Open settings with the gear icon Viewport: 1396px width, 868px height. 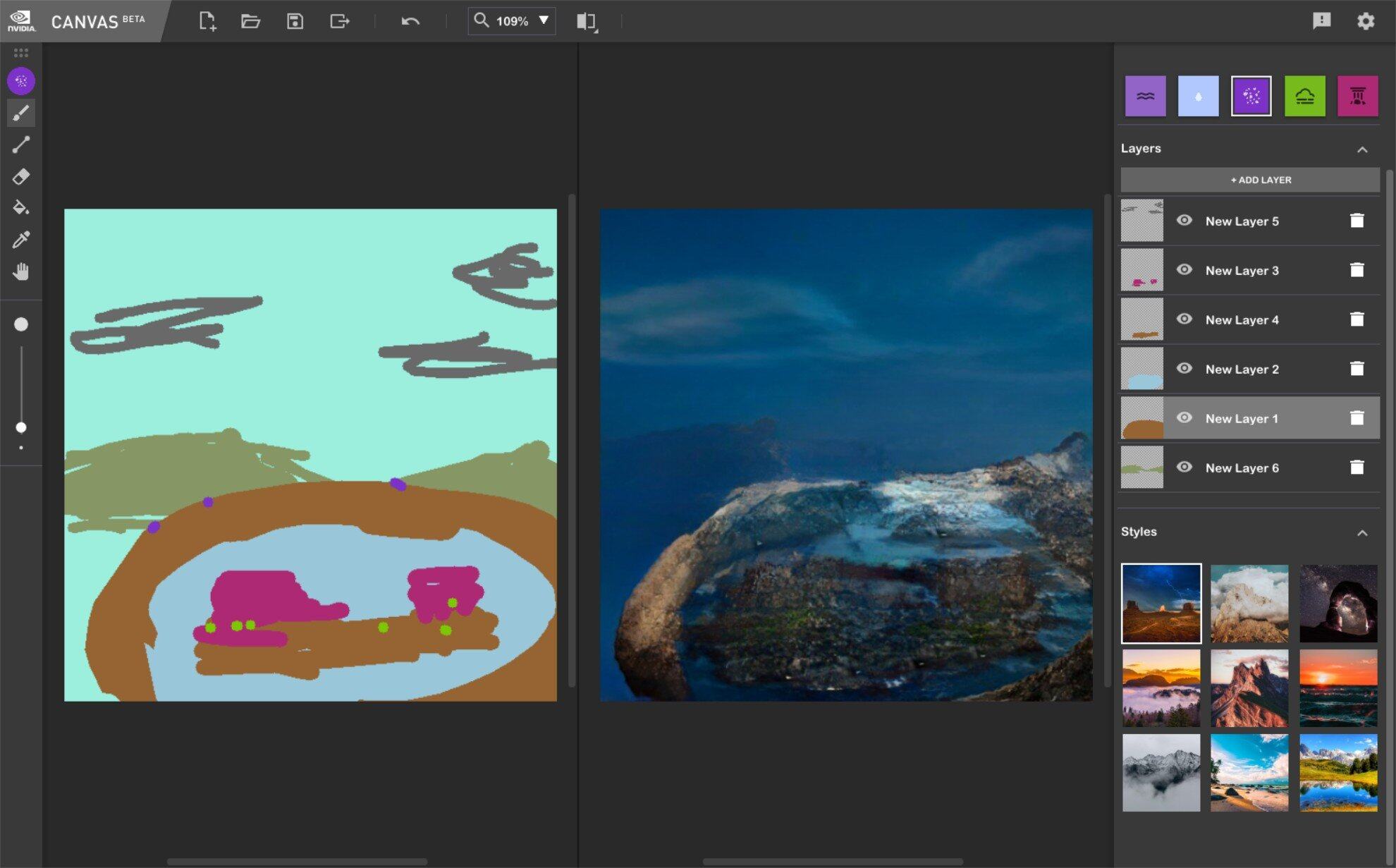[x=1366, y=20]
